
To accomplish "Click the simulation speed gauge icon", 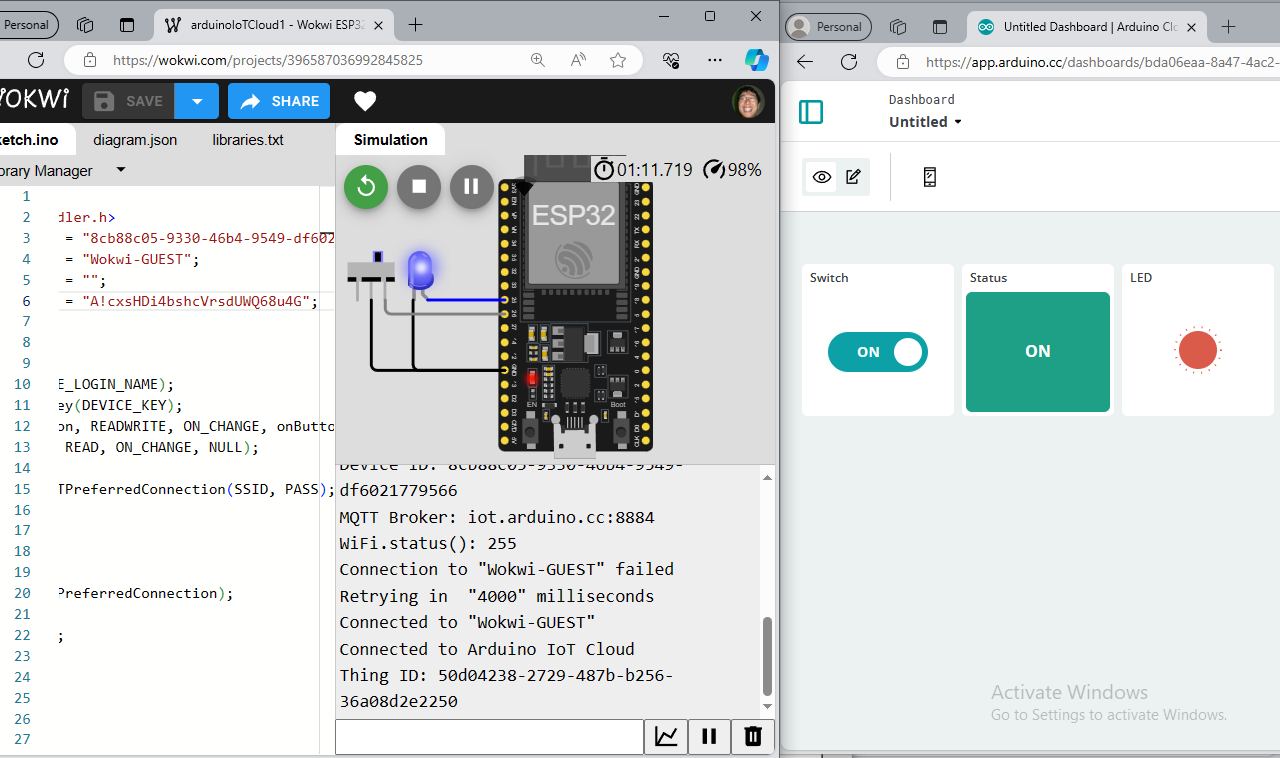I will tap(714, 170).
